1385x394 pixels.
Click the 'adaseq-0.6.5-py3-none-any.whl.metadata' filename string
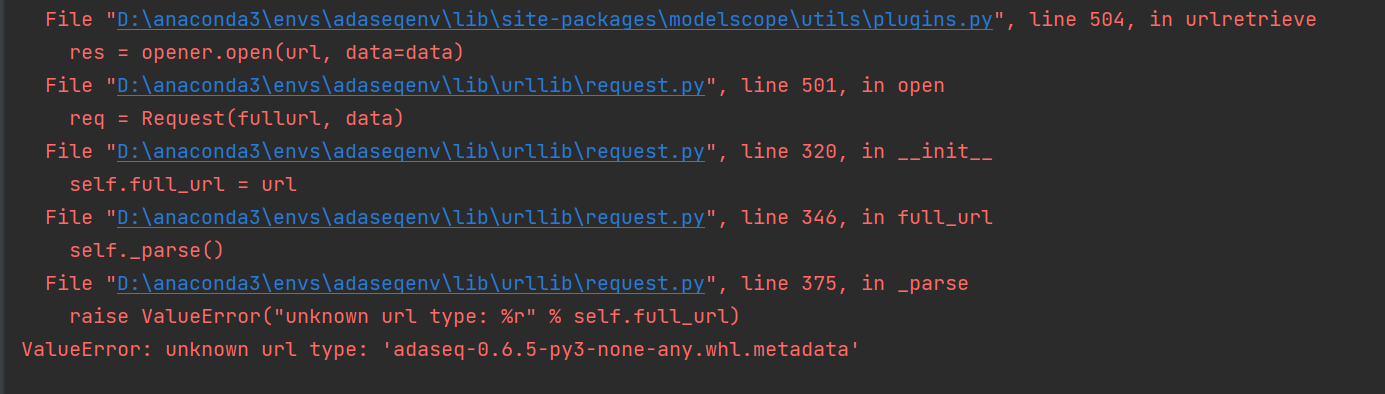click(621, 350)
